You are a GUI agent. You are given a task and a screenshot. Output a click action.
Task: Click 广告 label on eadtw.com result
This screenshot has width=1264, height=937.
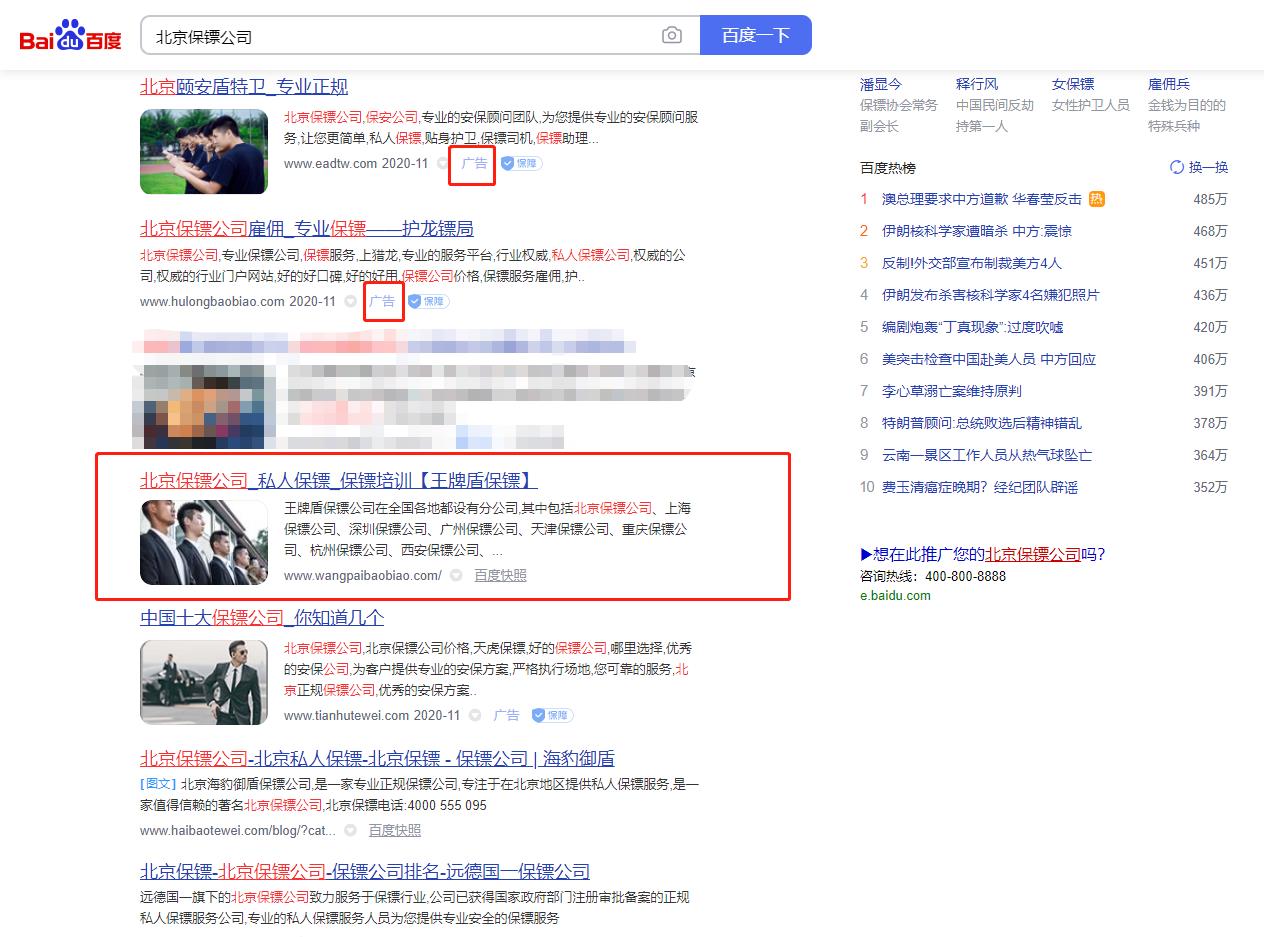pos(474,163)
